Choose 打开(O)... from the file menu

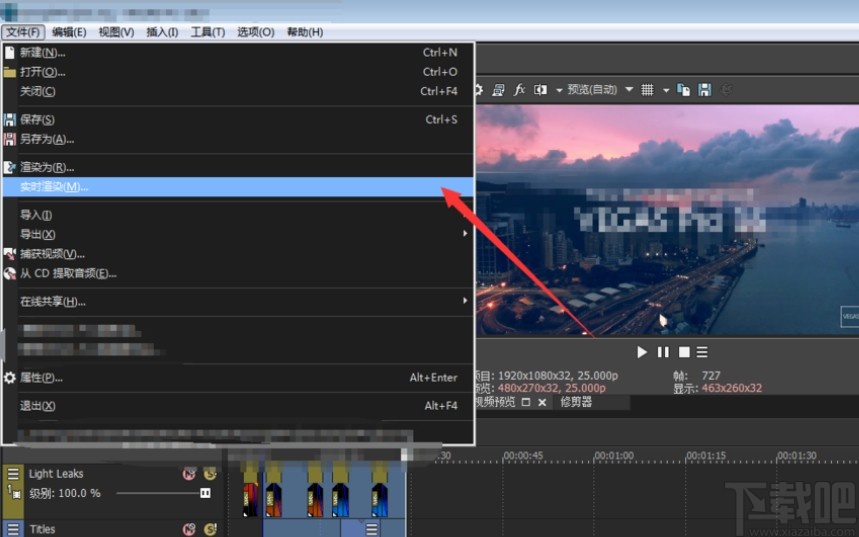point(238,72)
